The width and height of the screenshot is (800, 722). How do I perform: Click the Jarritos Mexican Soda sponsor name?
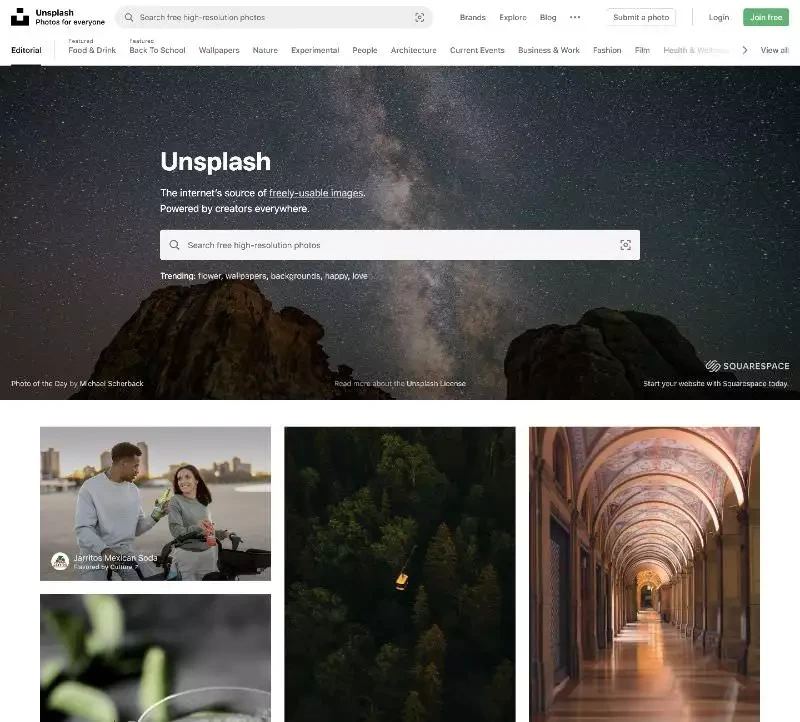coord(115,558)
